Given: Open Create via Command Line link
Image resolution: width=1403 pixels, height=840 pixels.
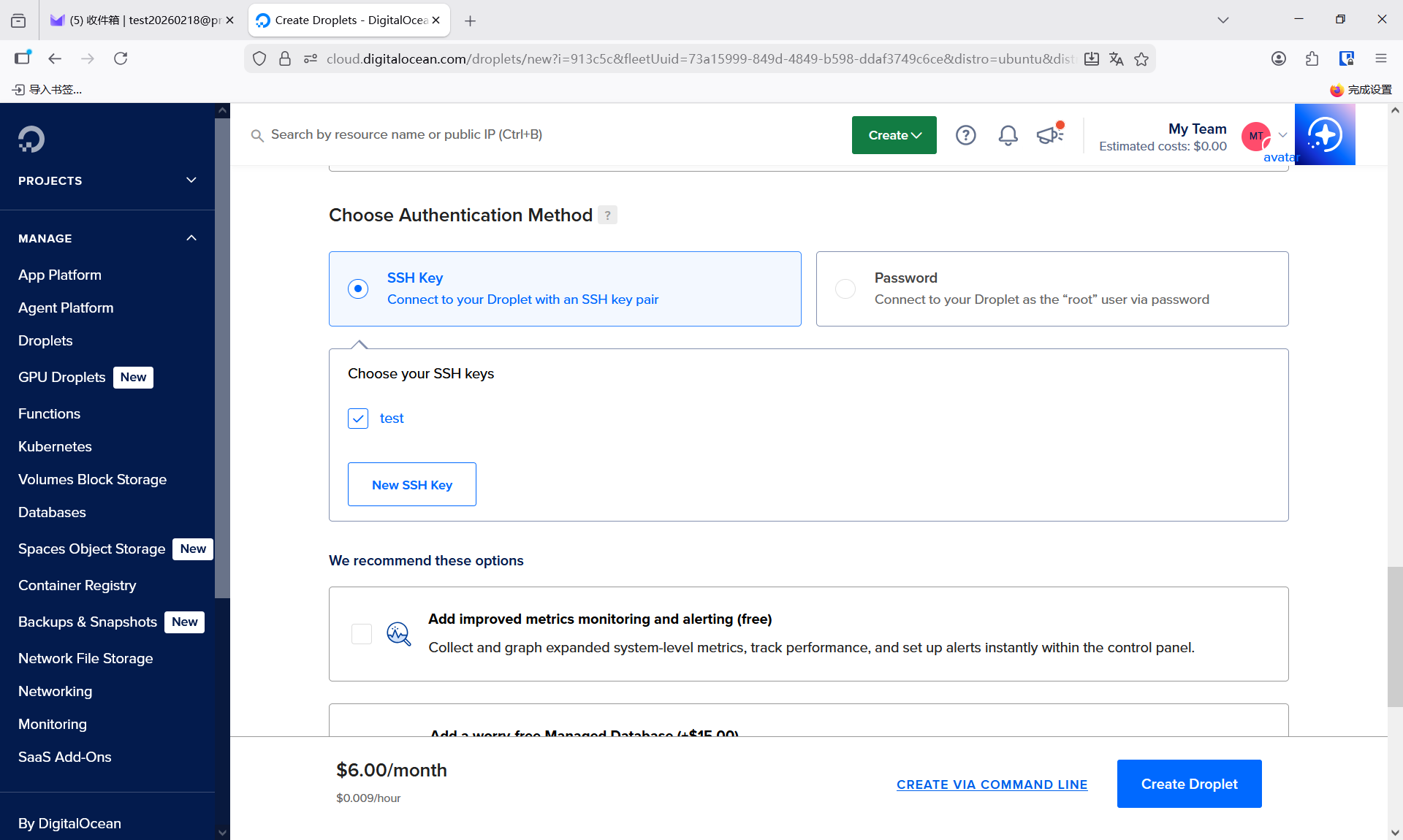Looking at the screenshot, I should [x=992, y=784].
